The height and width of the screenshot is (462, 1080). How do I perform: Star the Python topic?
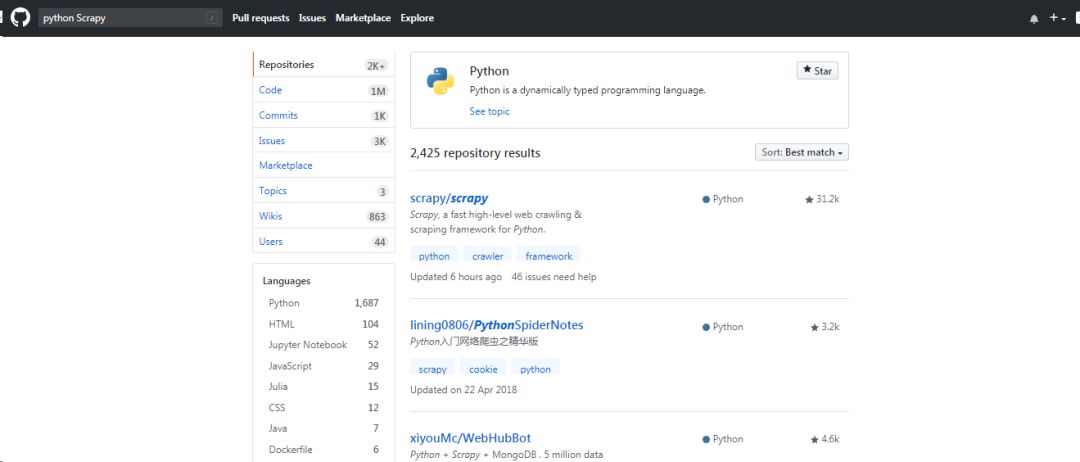(818, 71)
